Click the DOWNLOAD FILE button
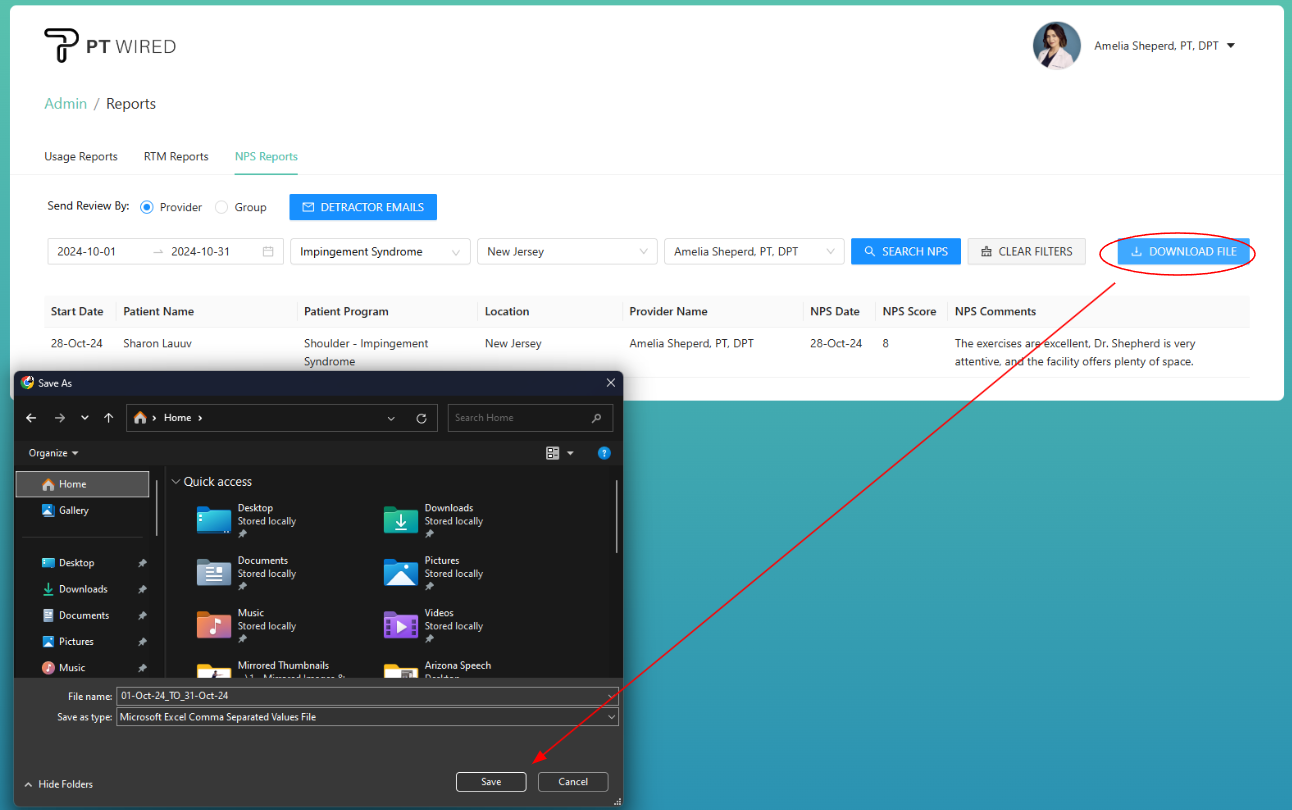The height and width of the screenshot is (810, 1292). [1183, 252]
